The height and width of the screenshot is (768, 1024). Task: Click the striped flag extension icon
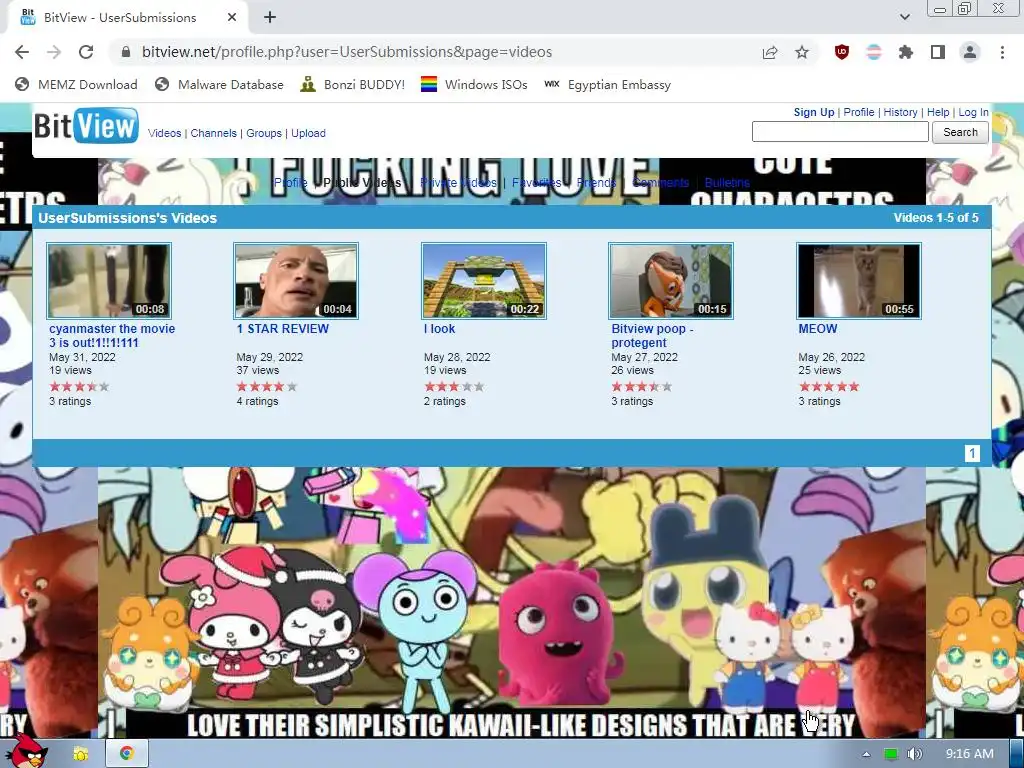pyautogui.click(x=874, y=52)
